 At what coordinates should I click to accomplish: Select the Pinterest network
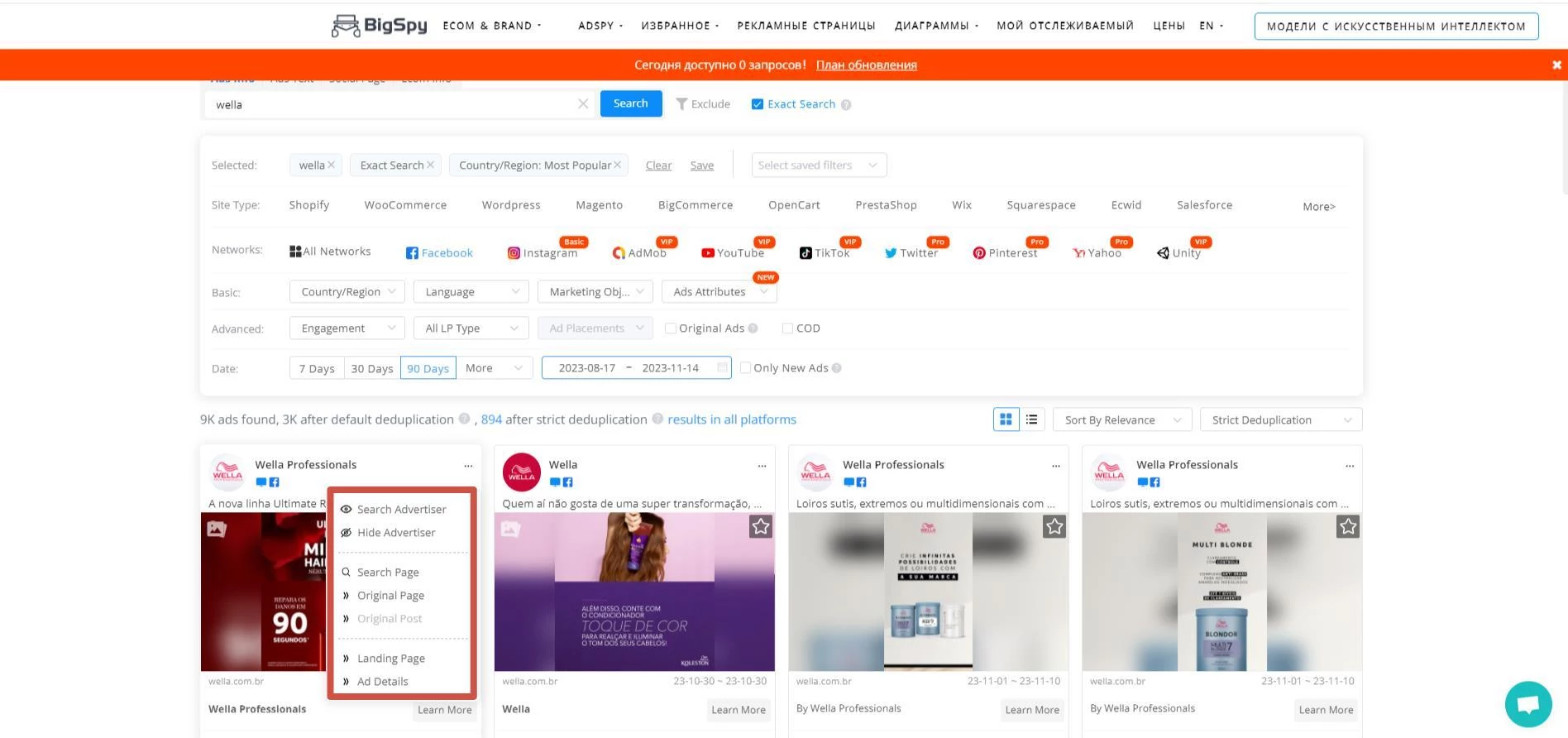1005,252
